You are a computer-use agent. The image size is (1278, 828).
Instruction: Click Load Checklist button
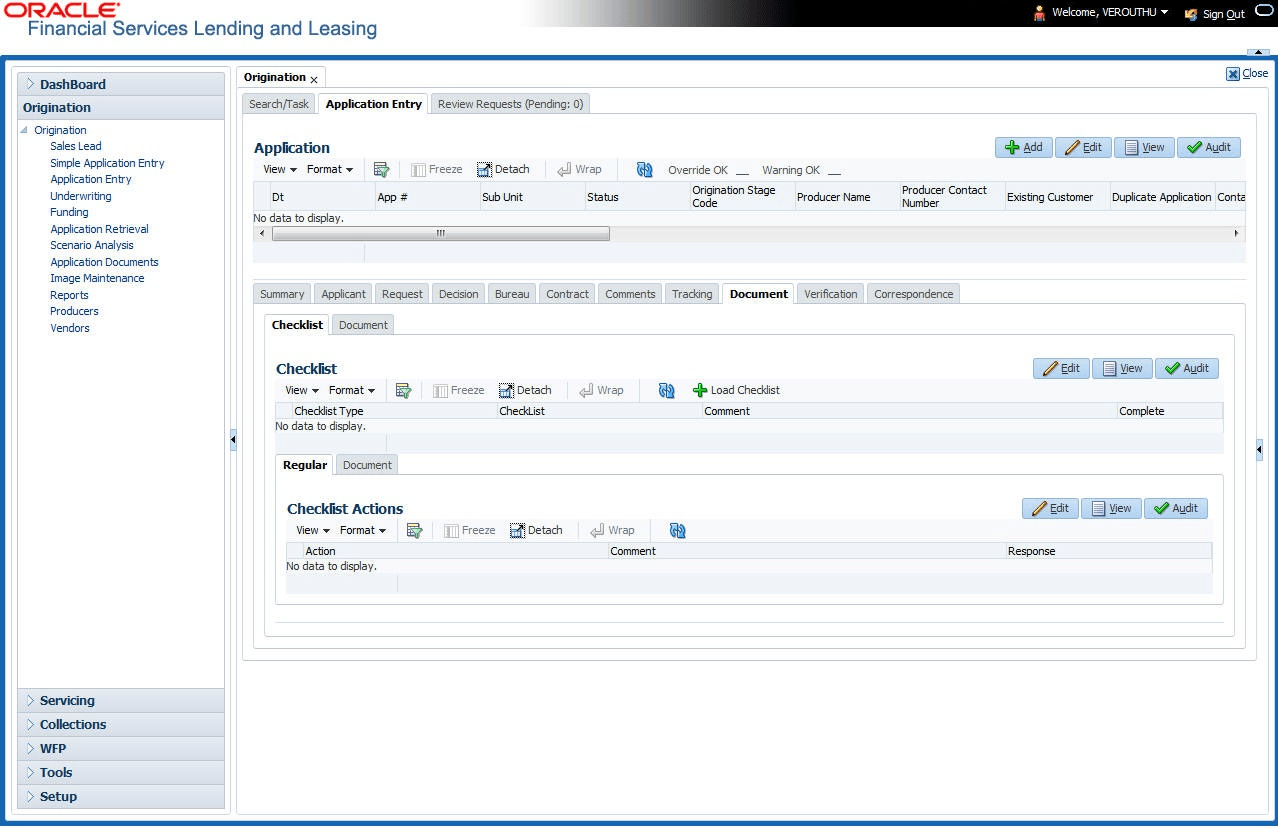tap(736, 391)
